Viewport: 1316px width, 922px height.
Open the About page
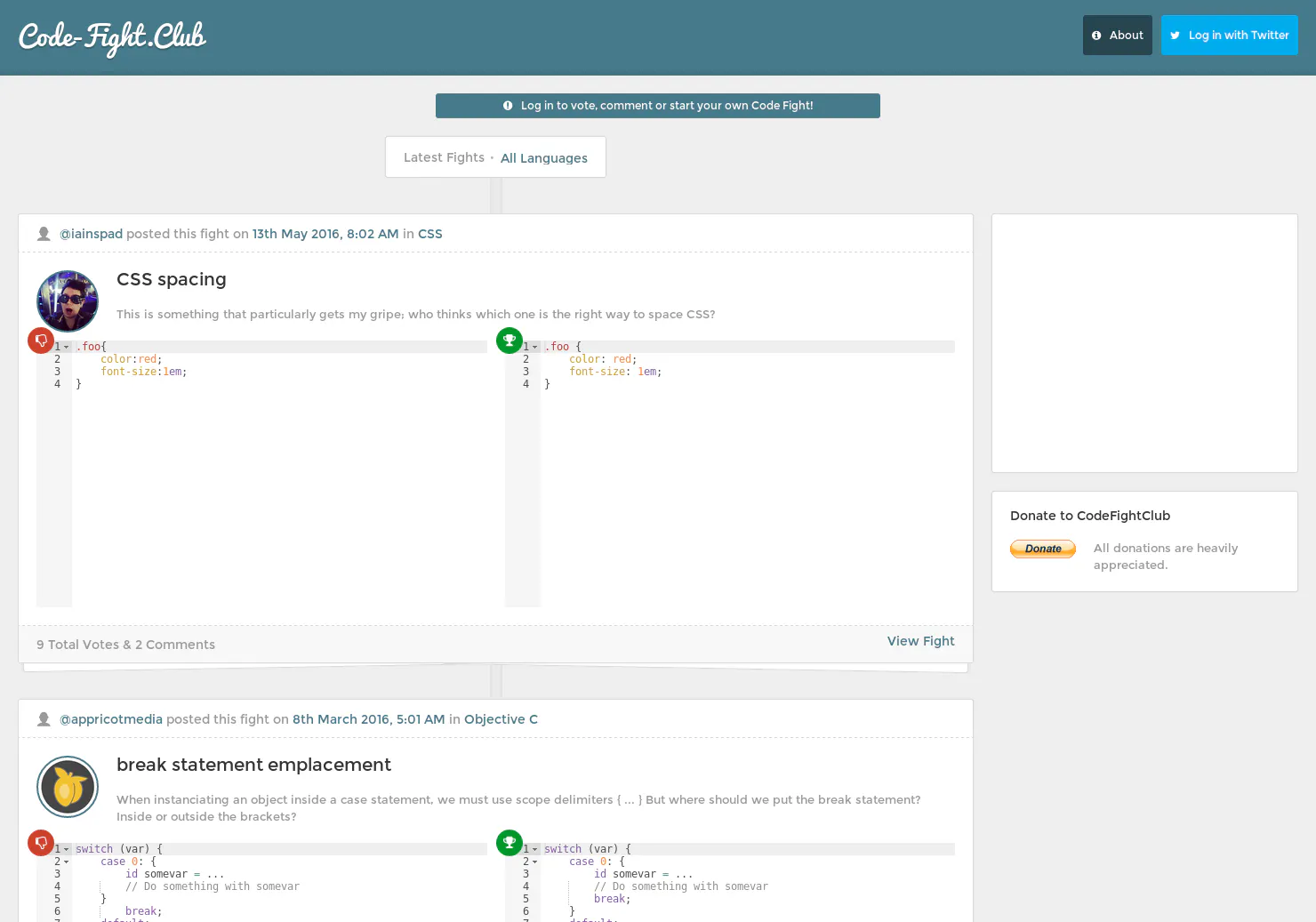click(1118, 36)
